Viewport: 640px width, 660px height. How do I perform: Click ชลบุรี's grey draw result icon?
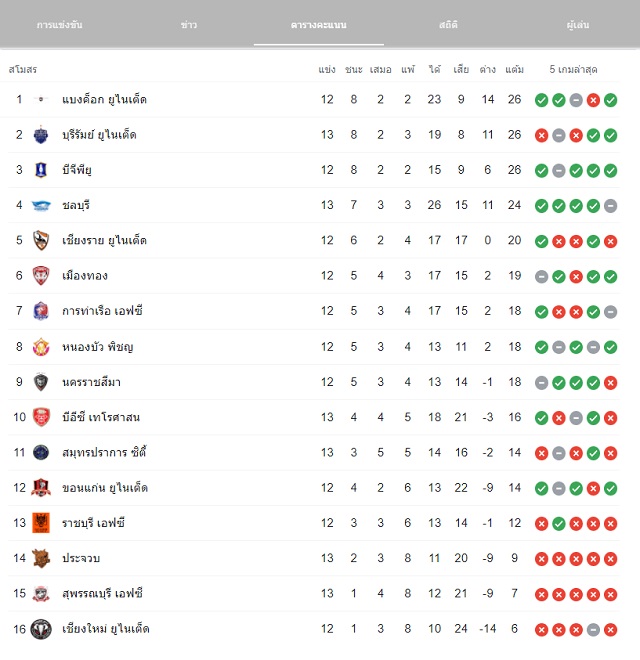coord(610,206)
